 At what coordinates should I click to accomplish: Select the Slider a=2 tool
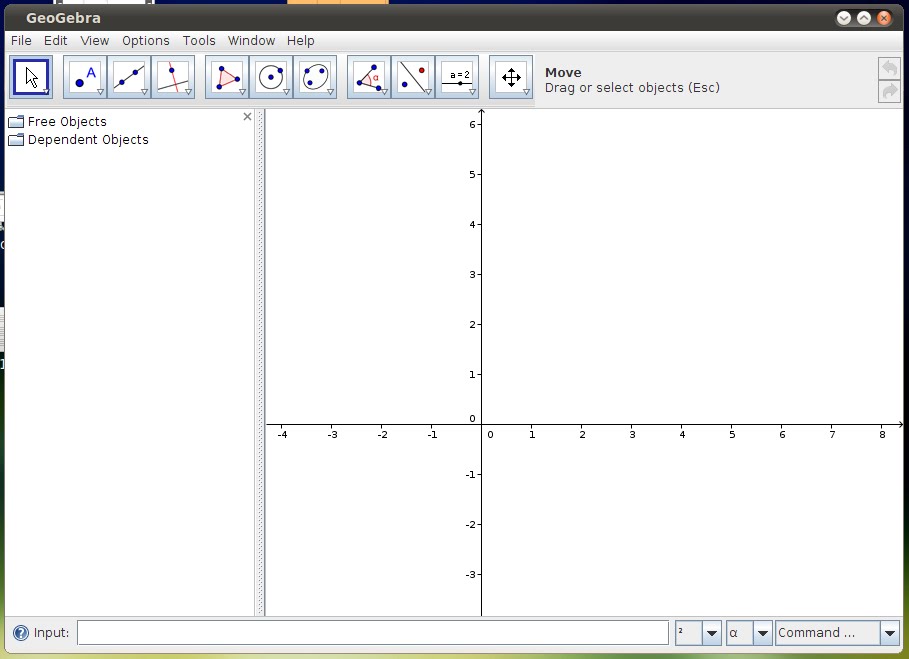[x=457, y=77]
